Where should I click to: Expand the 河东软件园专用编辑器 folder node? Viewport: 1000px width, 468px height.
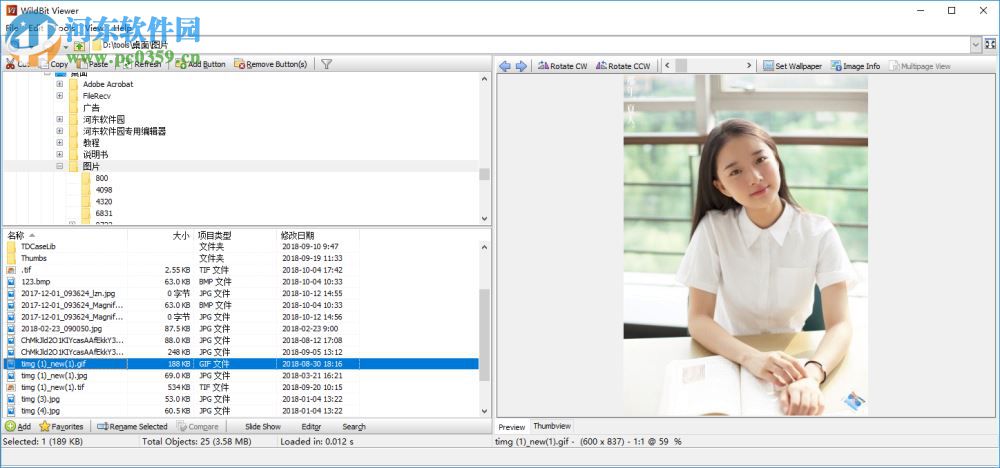(59, 131)
